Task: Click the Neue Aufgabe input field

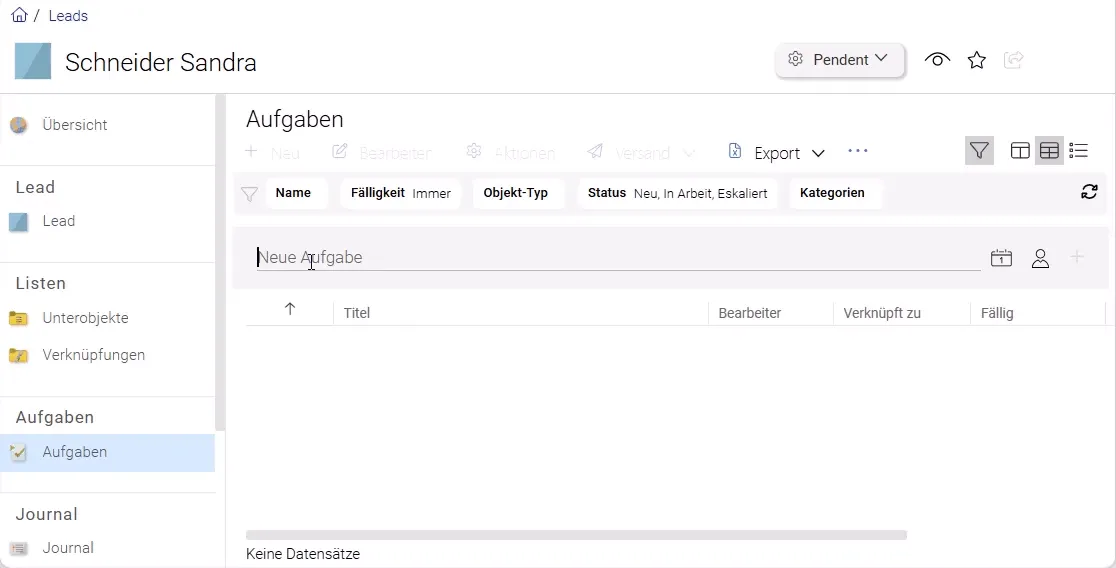Action: 615,258
